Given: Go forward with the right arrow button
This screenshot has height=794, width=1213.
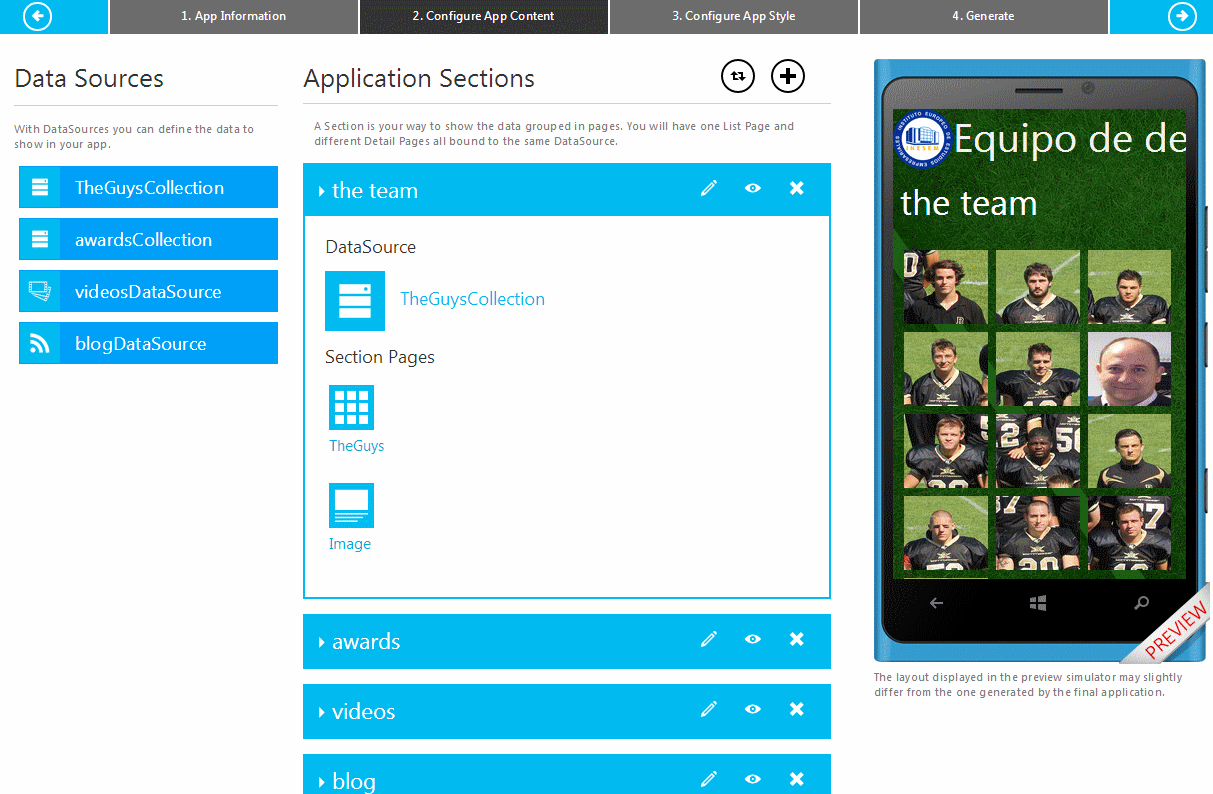Looking at the screenshot, I should point(1182,16).
